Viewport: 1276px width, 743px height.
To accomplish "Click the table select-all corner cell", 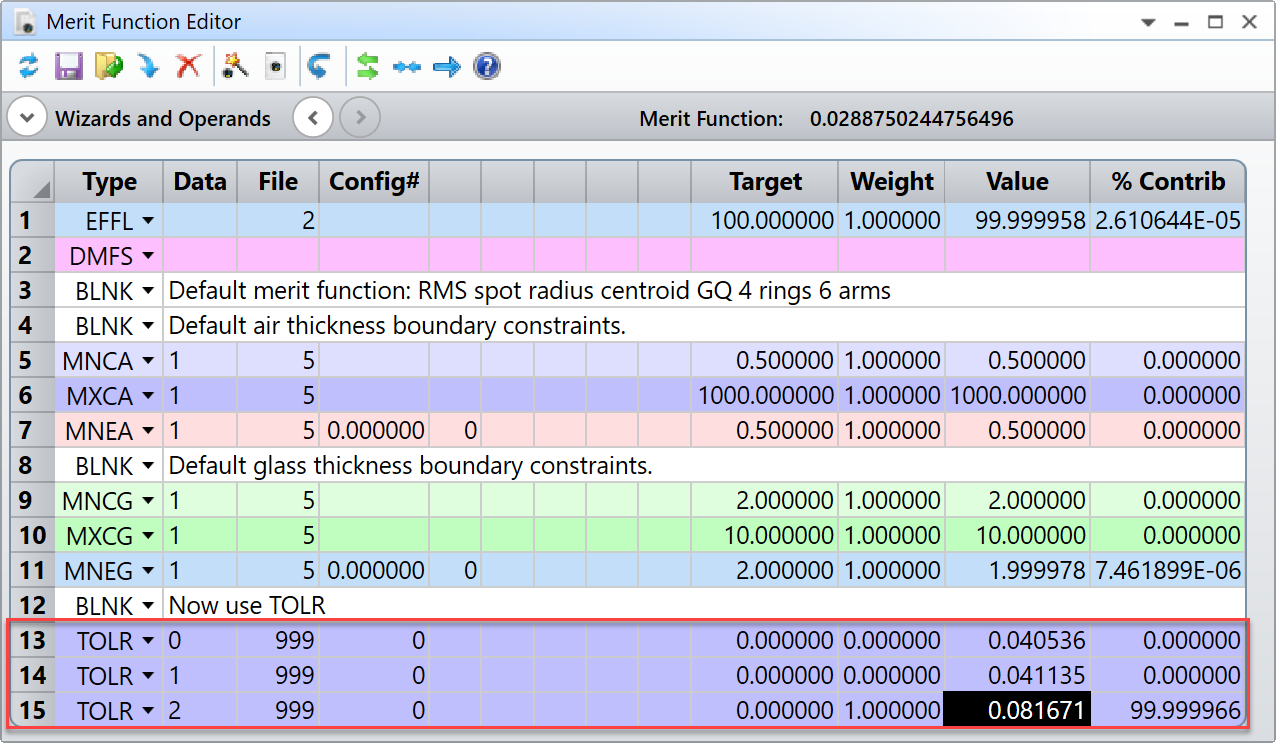I will point(32,182).
